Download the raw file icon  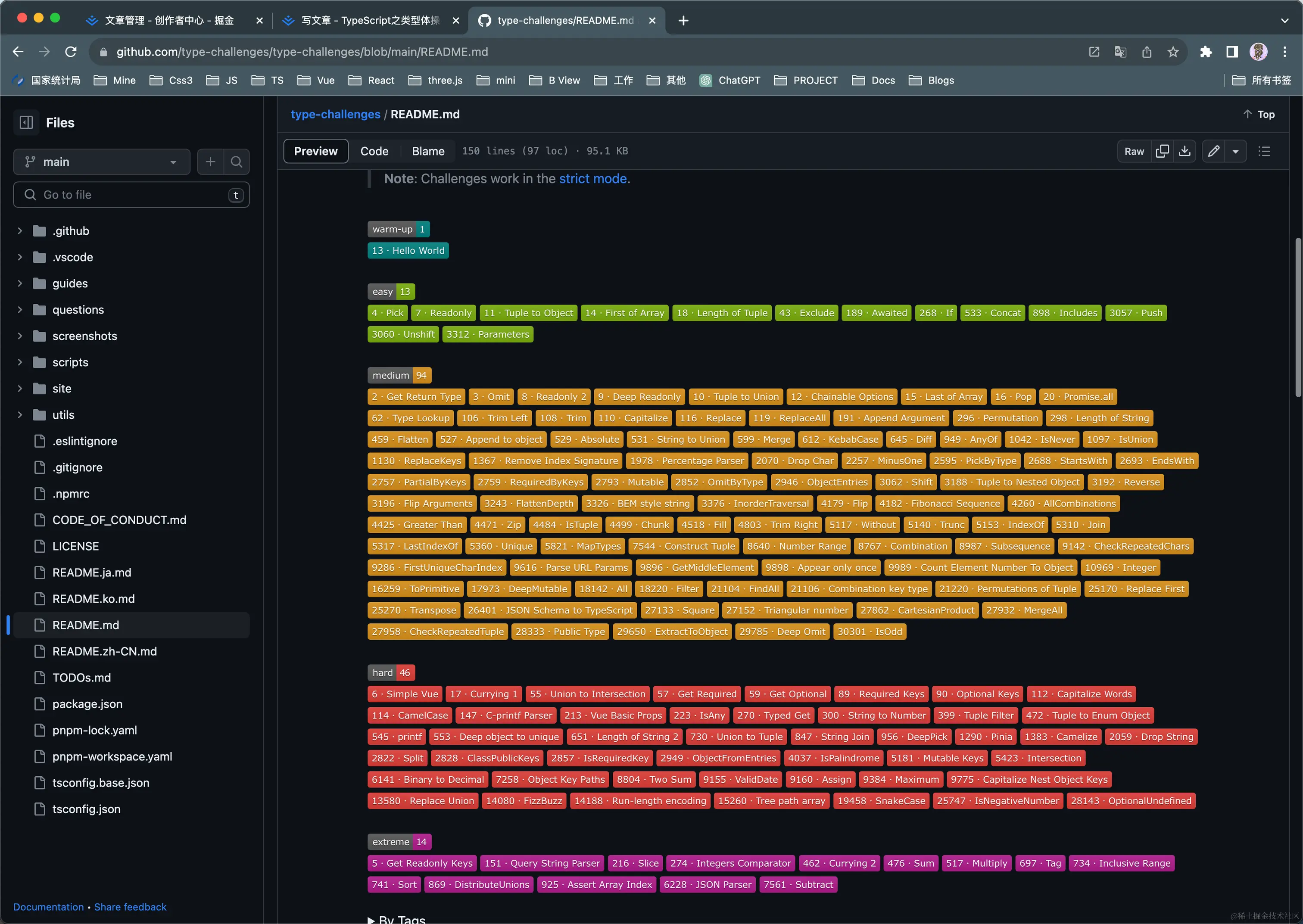(x=1185, y=151)
